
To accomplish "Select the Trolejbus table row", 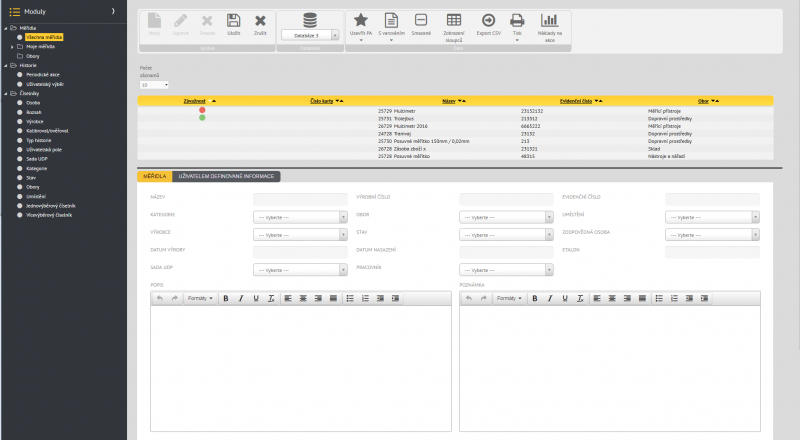I will point(455,118).
